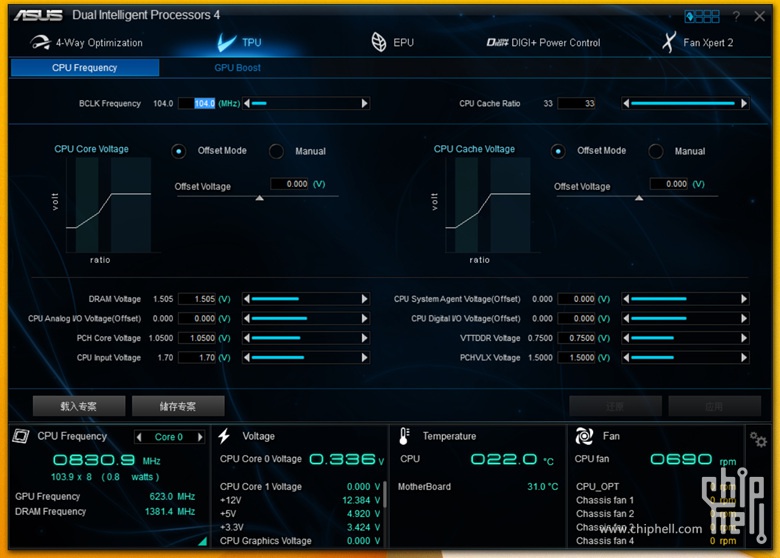This screenshot has width=780, height=558.
Task: Click the load profile button (载入专案)
Action: (x=79, y=406)
